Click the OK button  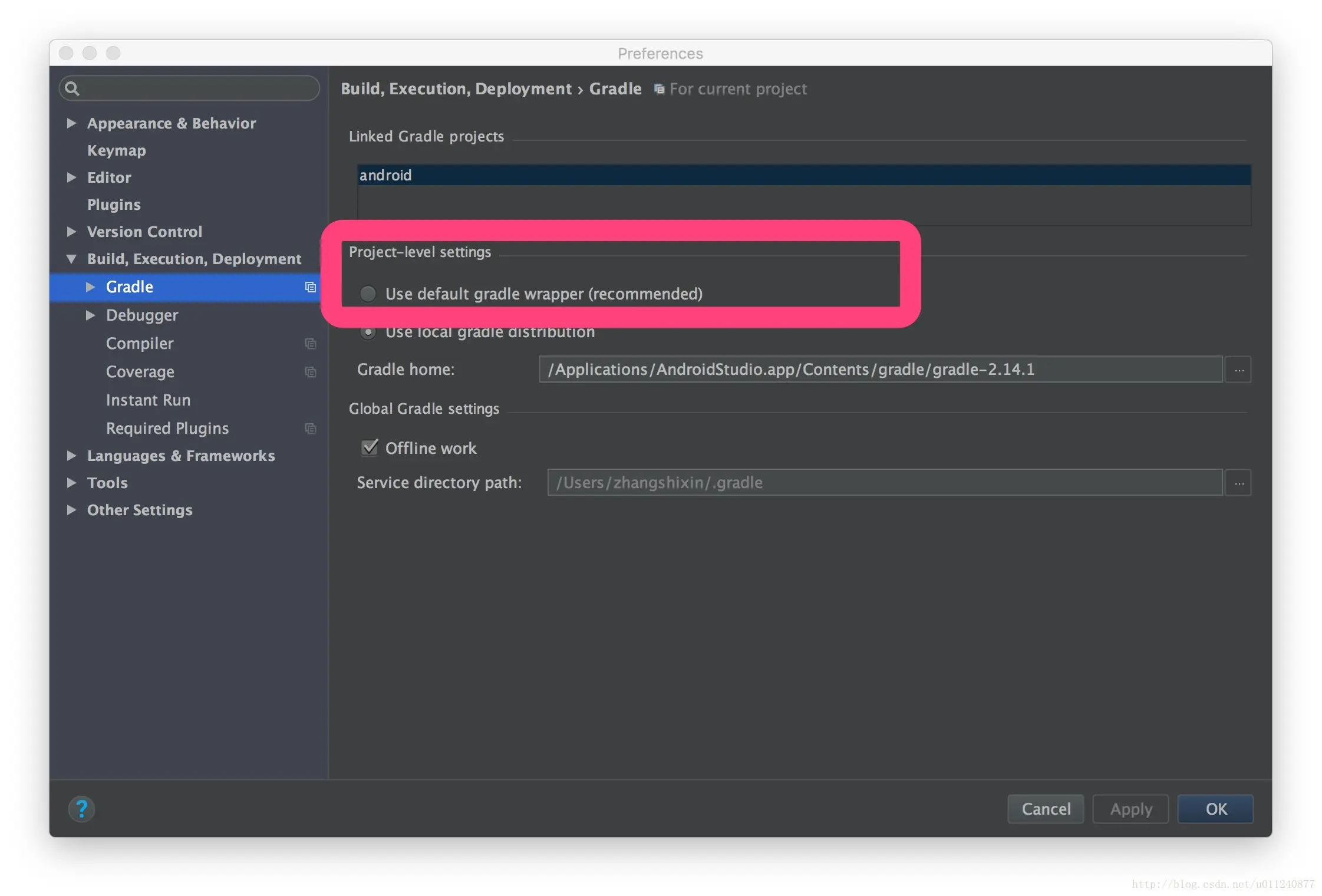[1215, 808]
